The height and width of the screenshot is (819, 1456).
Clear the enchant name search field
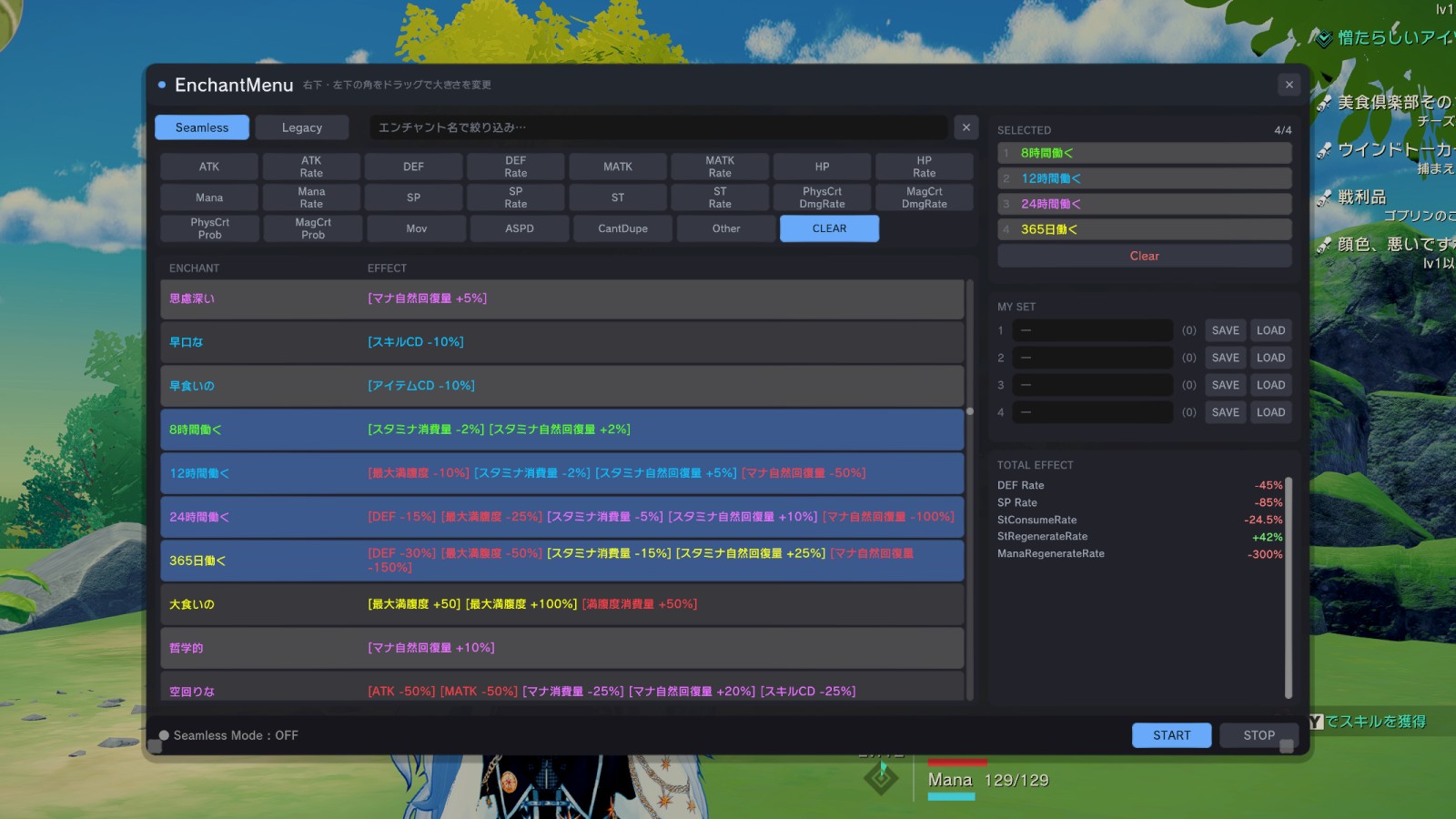pyautogui.click(x=966, y=127)
